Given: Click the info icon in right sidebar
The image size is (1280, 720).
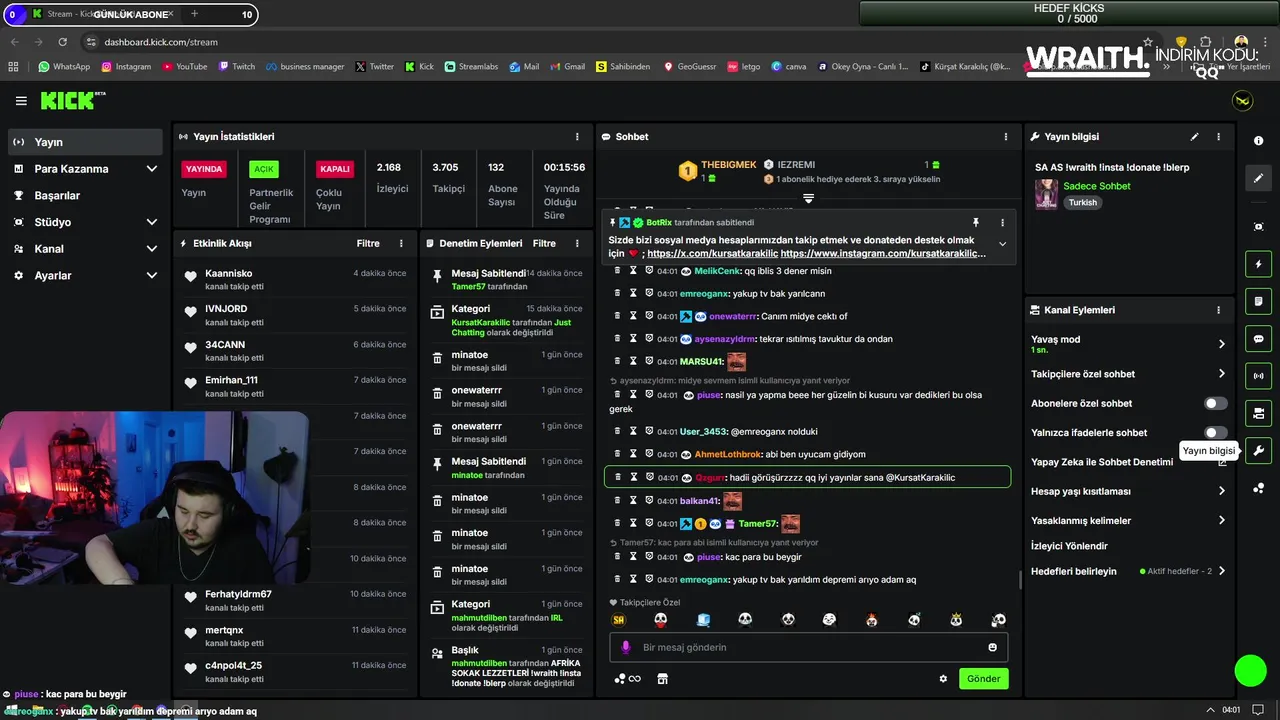Looking at the screenshot, I should pyautogui.click(x=1258, y=141).
